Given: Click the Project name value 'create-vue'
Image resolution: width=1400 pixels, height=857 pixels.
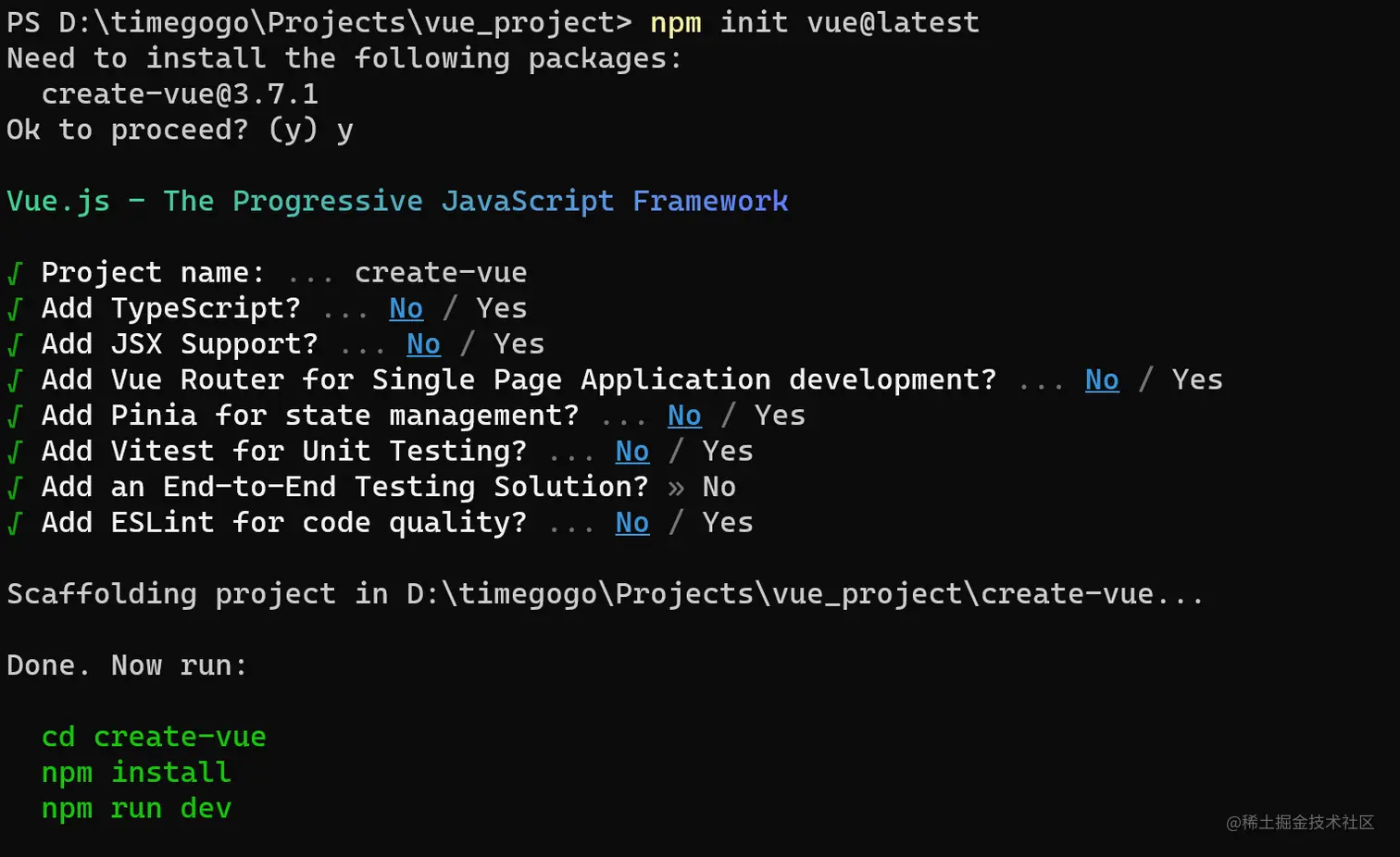Looking at the screenshot, I should point(441,272).
